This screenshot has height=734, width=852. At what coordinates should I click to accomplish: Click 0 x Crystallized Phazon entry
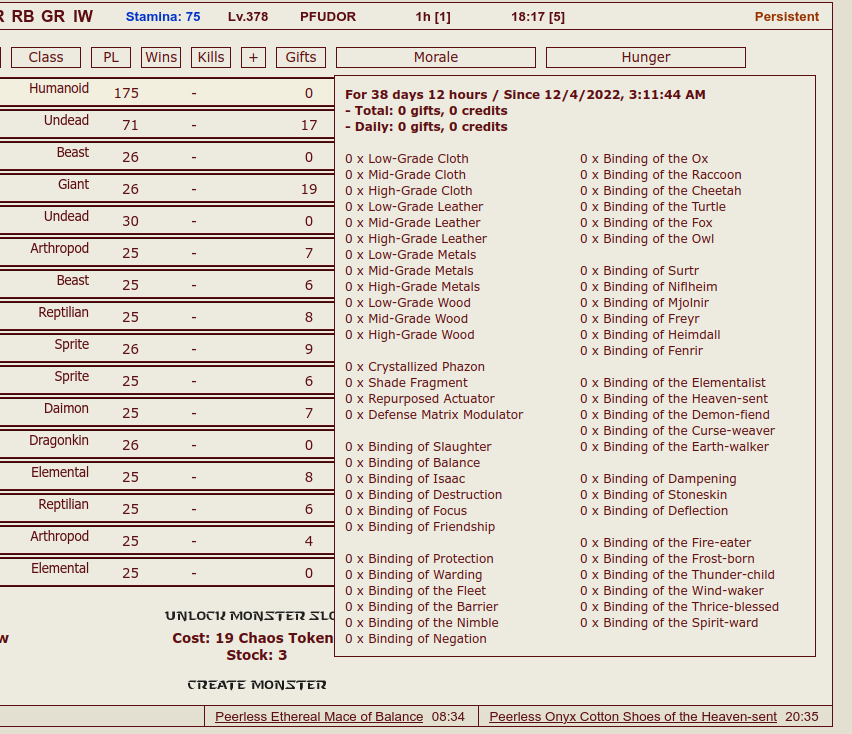[x=415, y=367]
